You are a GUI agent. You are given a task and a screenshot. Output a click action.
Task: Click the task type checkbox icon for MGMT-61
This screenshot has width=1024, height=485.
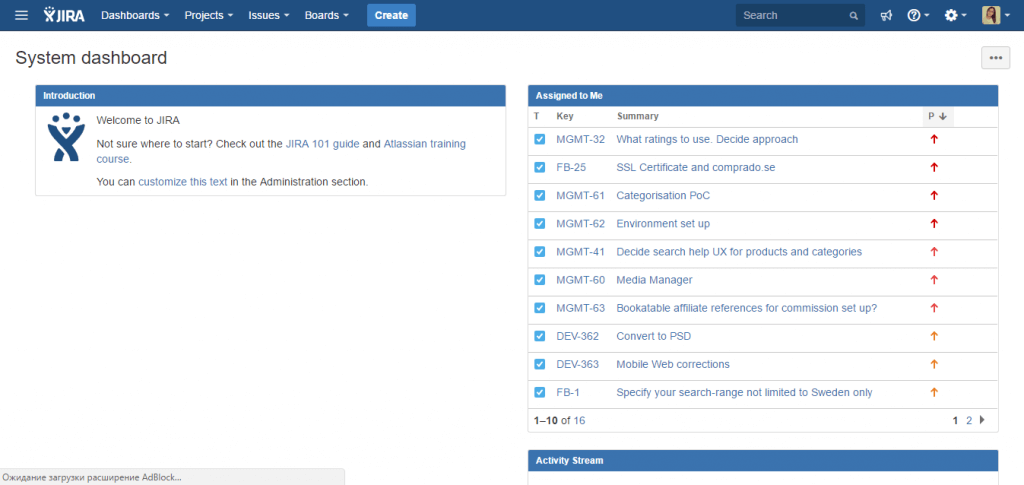(539, 195)
